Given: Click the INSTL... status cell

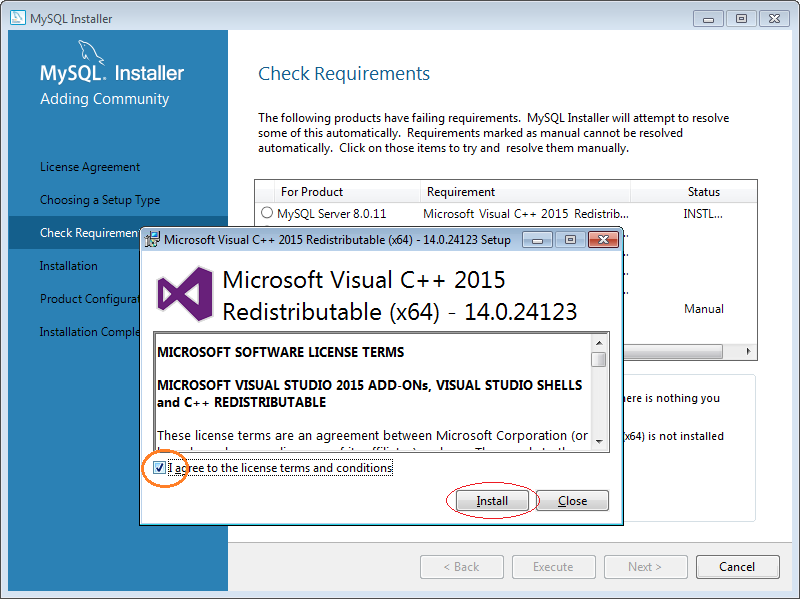Looking at the screenshot, I should click(703, 213).
